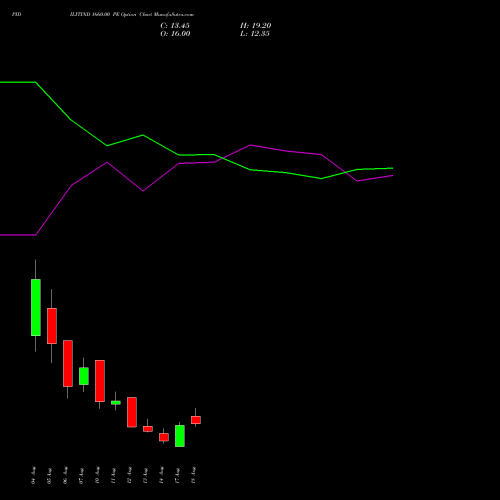This screenshot has height=500, width=500.
Task: Click the red 12 Aug candlestick
Action: (132, 412)
